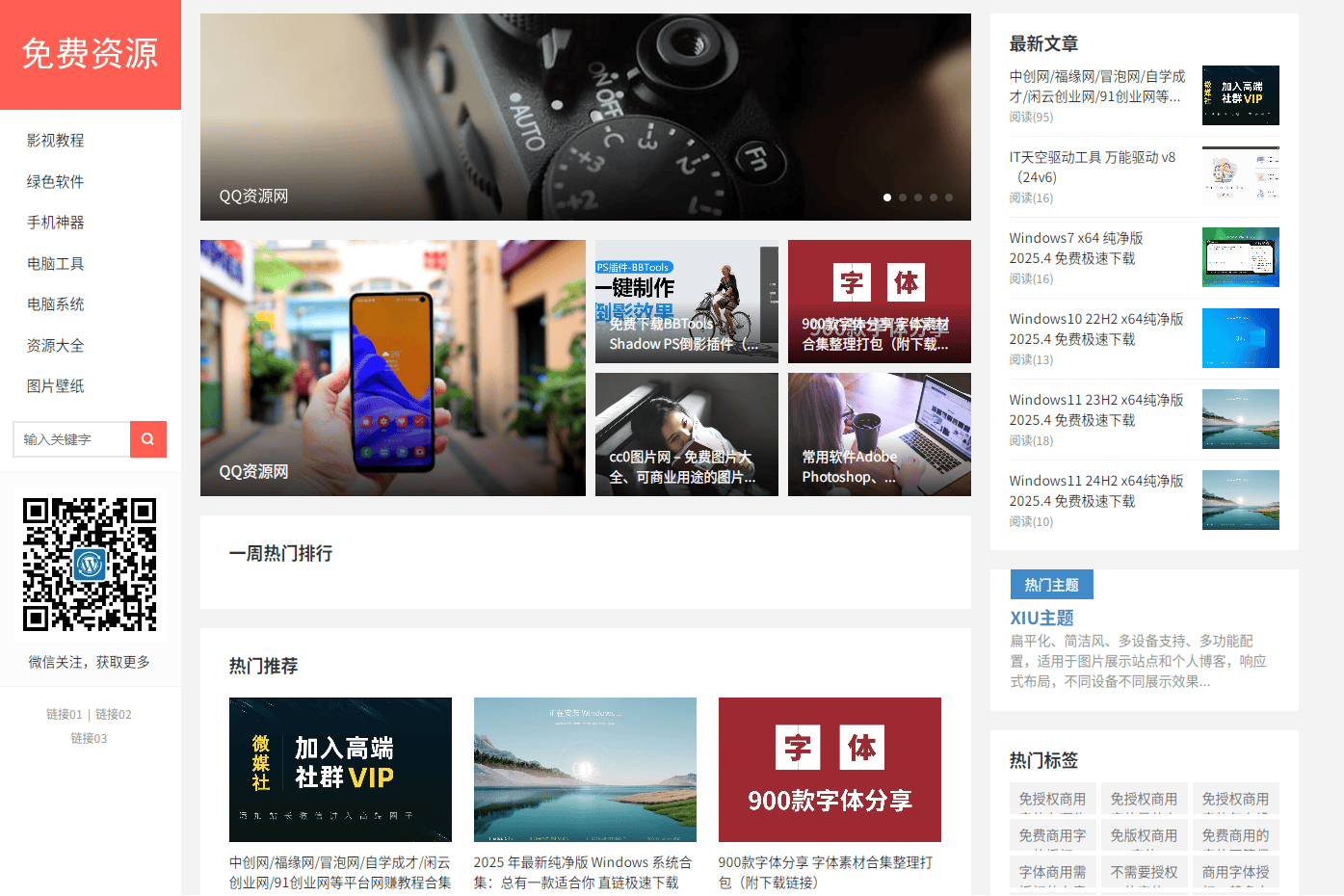Screen dimensions: 1344x896
Task: Open article Windows11 23H2 x64纯净版
Action: click(x=1096, y=409)
